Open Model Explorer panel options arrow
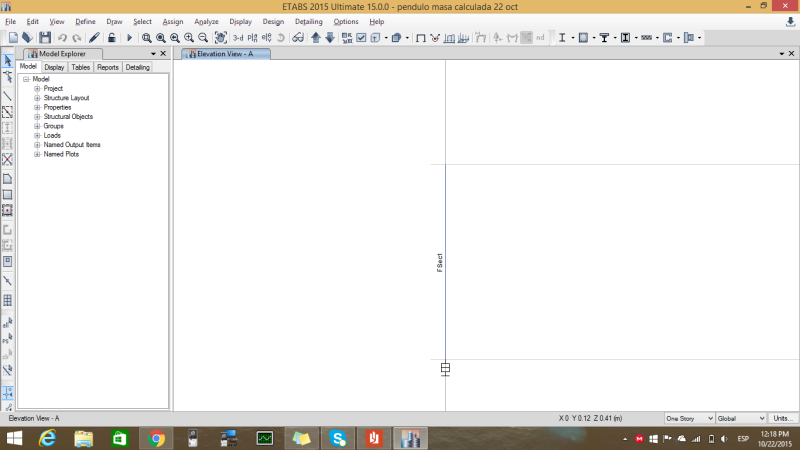 (153, 54)
